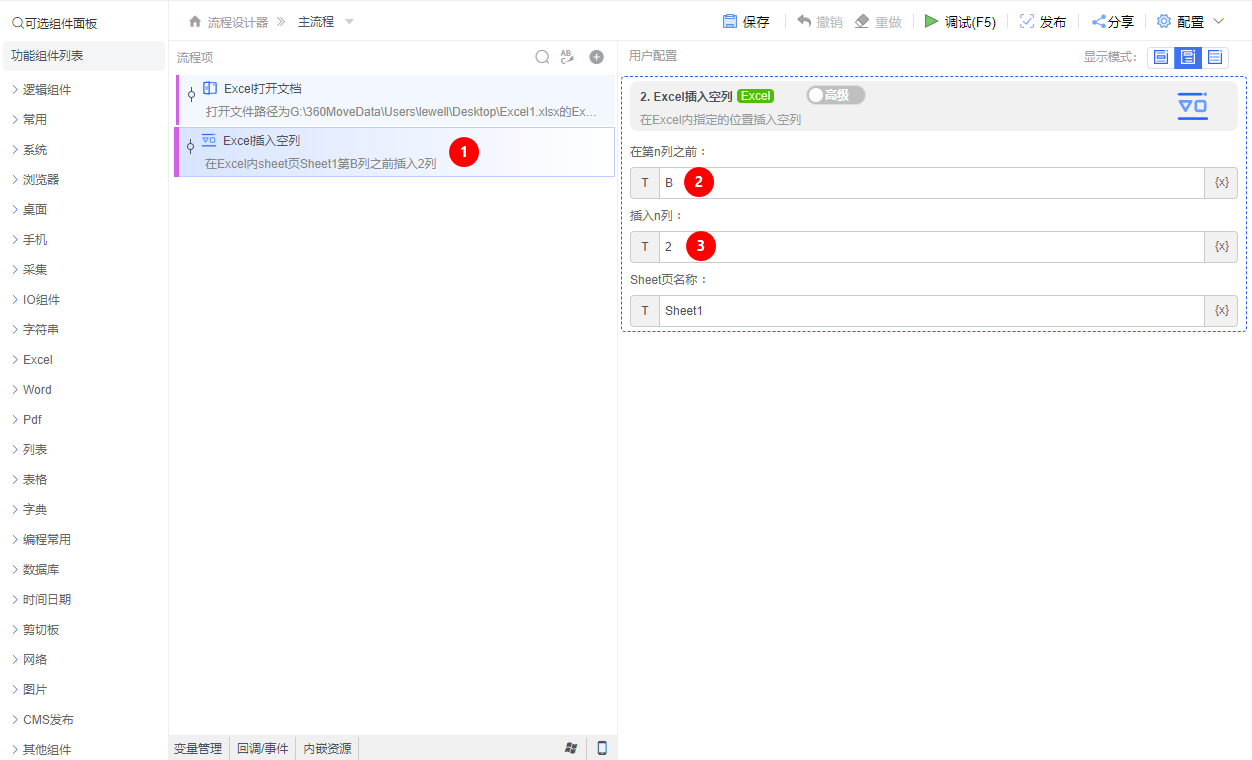Go to 流程设计器 via breadcrumb link
The width and height of the screenshot is (1252, 760).
tap(237, 20)
